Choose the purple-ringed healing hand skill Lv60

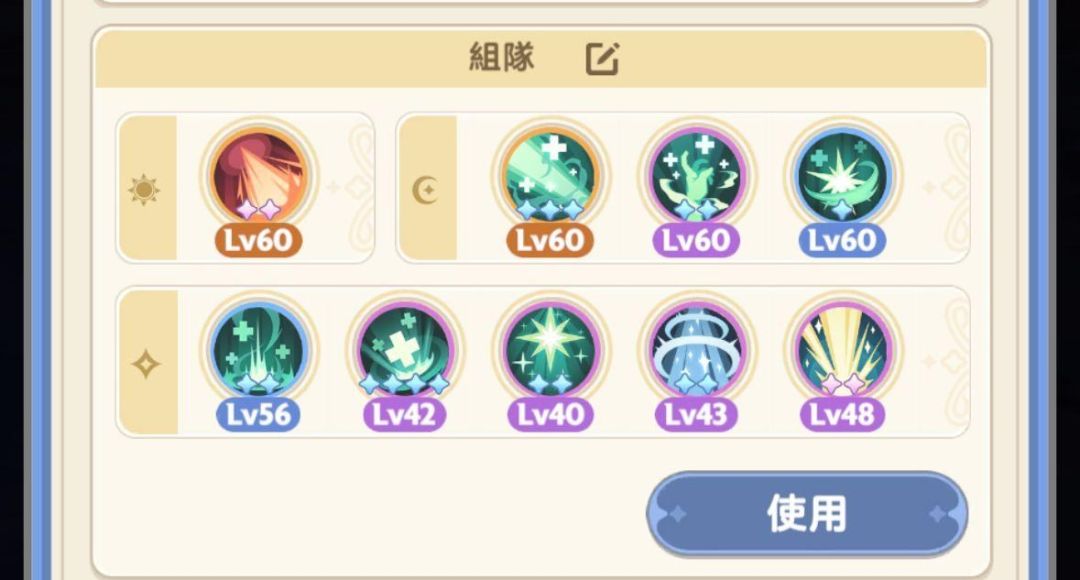pyautogui.click(x=696, y=176)
